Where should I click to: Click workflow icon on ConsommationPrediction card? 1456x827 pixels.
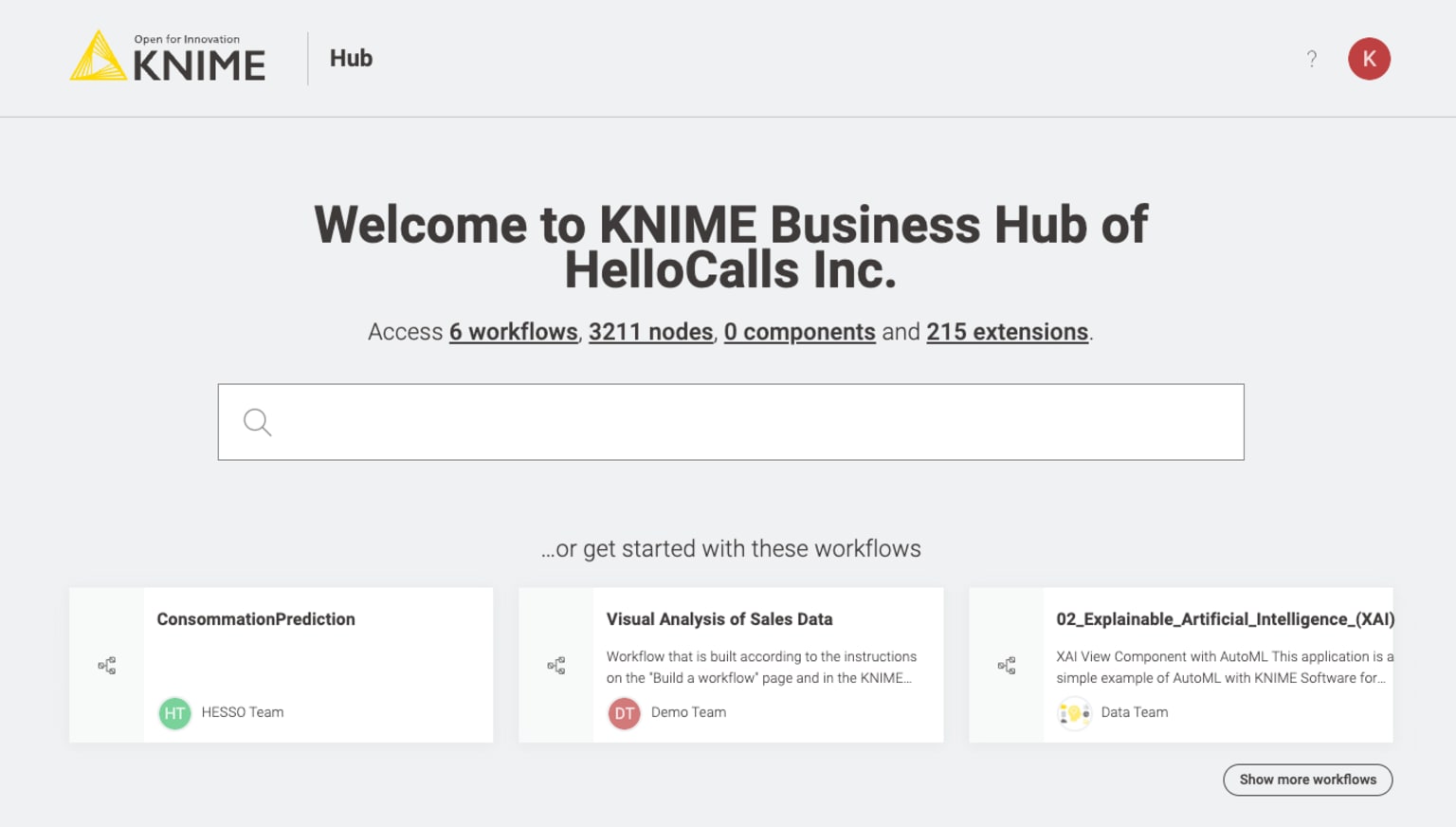click(107, 666)
